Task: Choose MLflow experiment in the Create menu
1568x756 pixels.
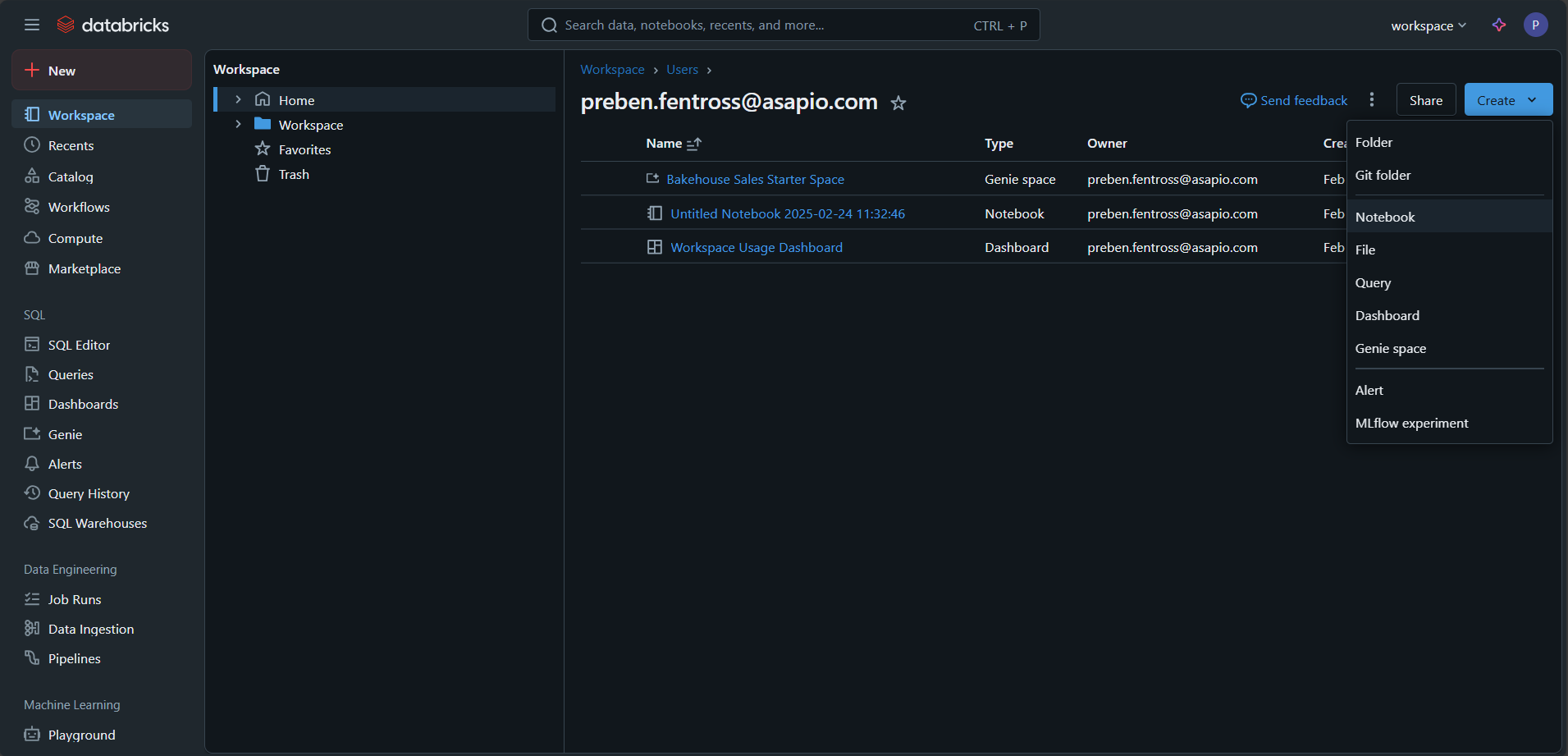Action: click(x=1449, y=423)
